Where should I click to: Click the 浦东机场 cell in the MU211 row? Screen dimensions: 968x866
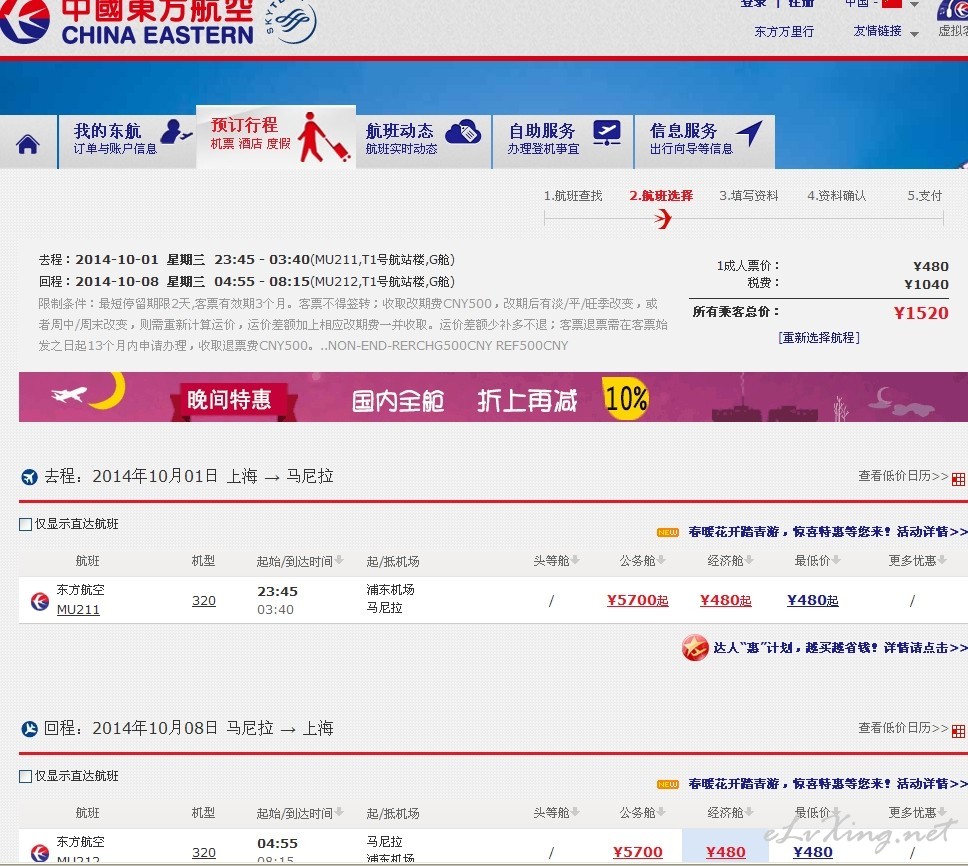[390, 589]
